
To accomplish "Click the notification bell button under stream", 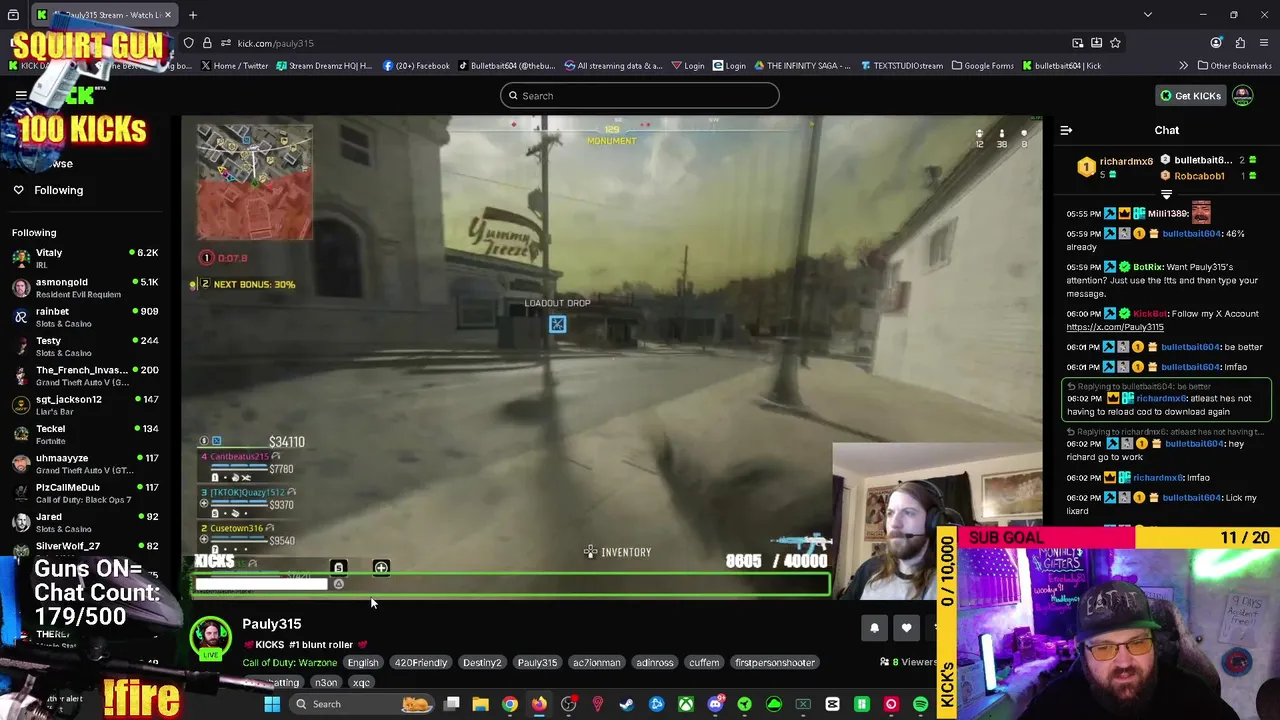I will click(x=874, y=628).
